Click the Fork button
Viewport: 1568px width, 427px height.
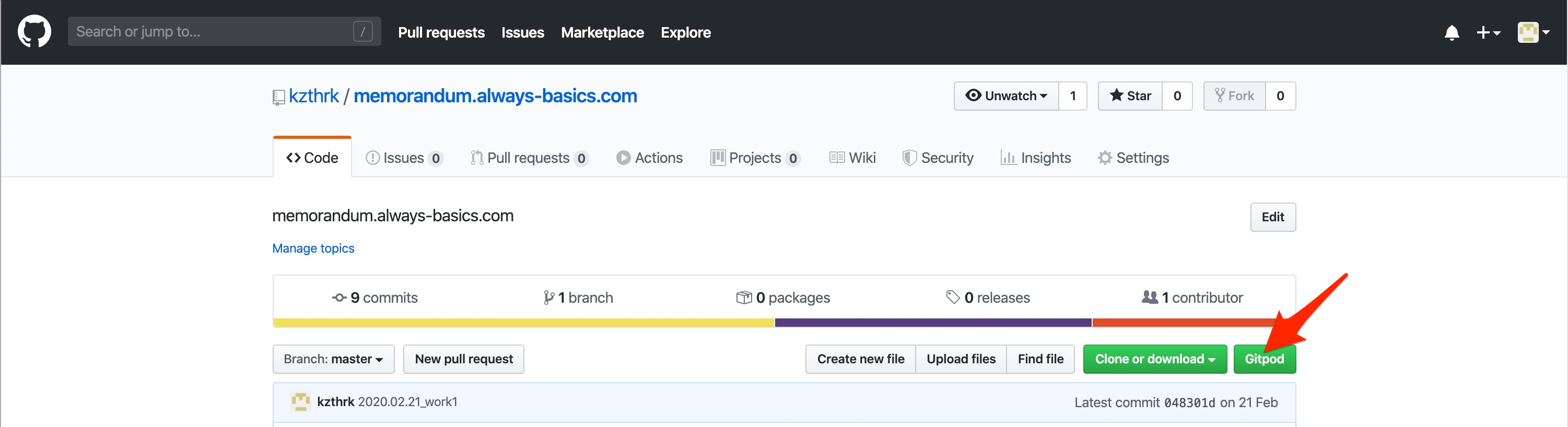click(x=1234, y=96)
